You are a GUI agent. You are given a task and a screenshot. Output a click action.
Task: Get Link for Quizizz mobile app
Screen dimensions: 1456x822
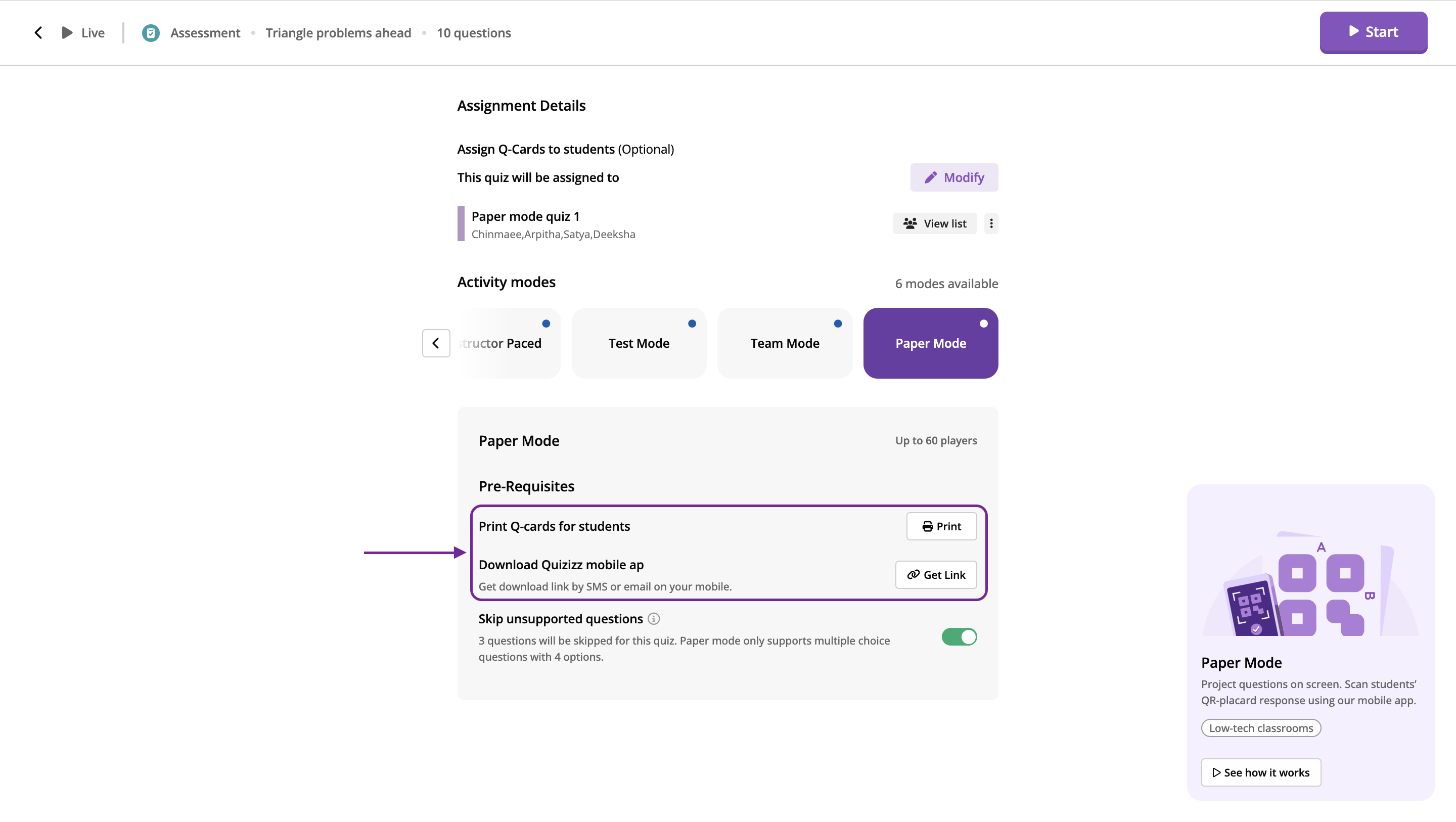click(936, 575)
